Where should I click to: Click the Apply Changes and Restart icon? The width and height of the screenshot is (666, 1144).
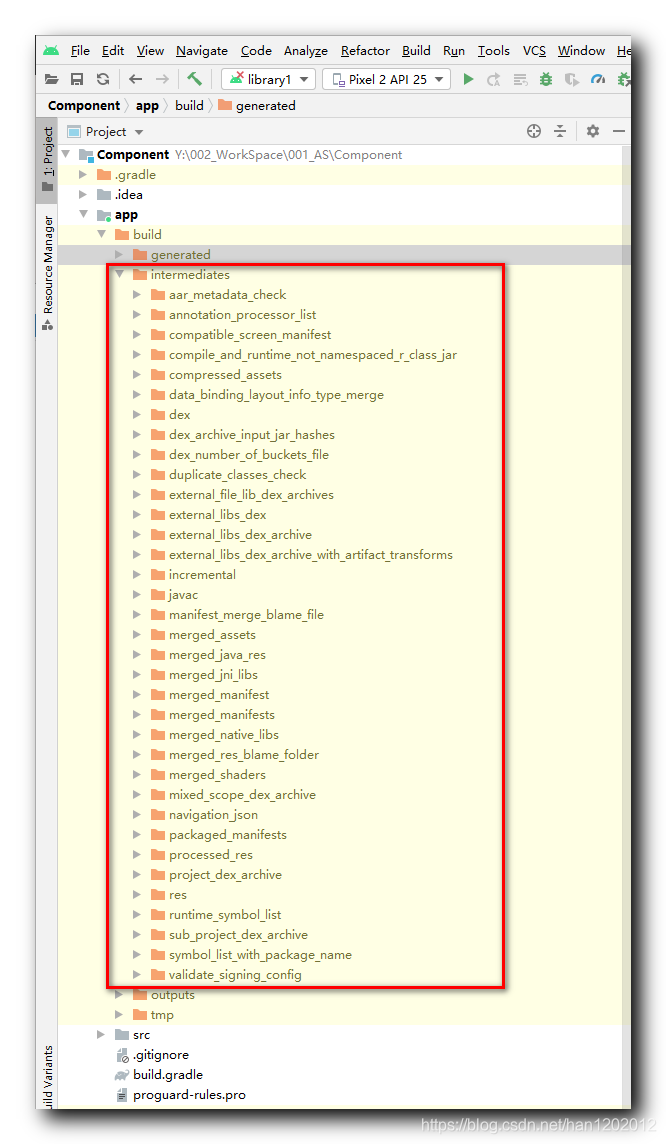pos(494,80)
